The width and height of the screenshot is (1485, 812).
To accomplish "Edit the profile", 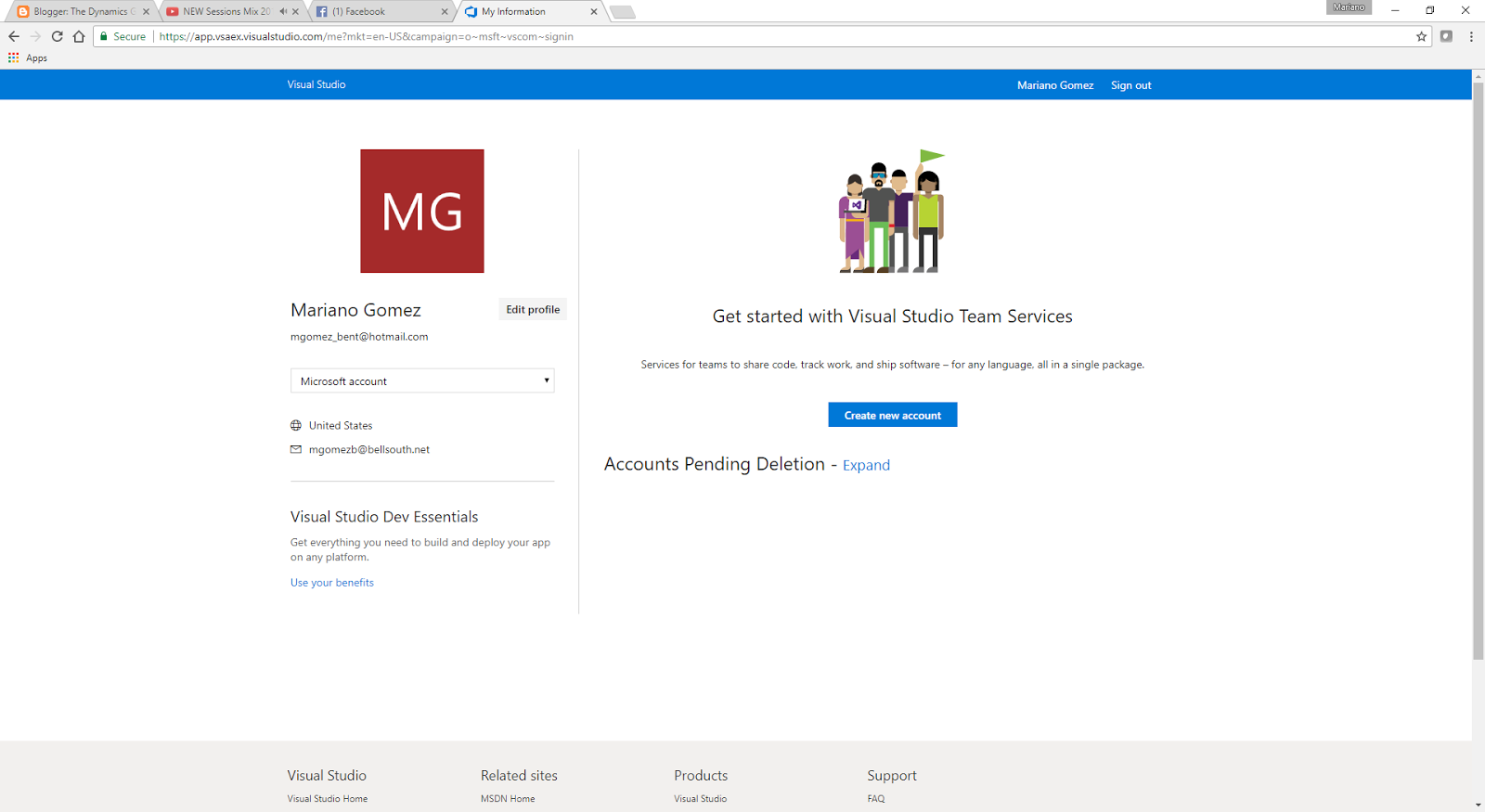I will point(533,309).
